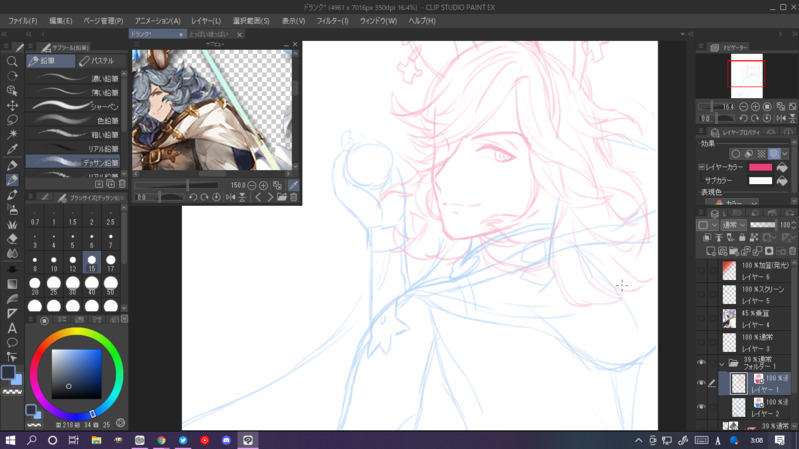Open ファイル(F) menu

coord(22,21)
